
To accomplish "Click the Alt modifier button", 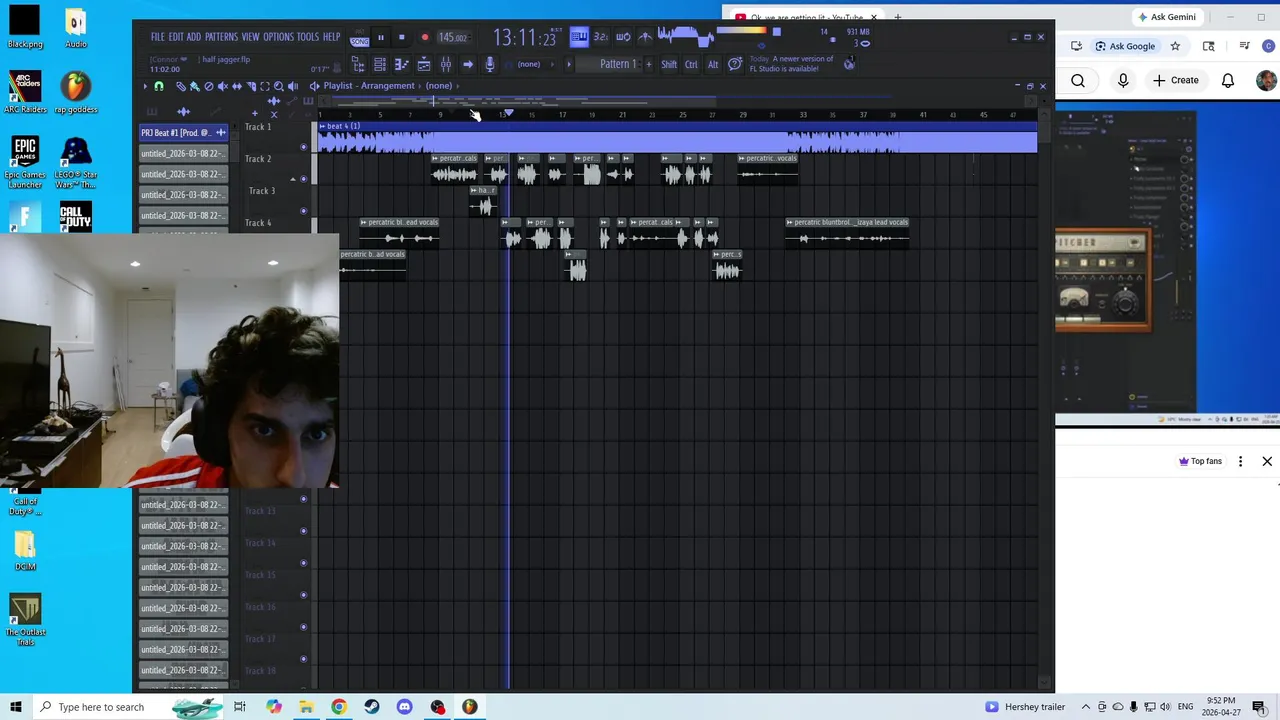I will (x=713, y=64).
